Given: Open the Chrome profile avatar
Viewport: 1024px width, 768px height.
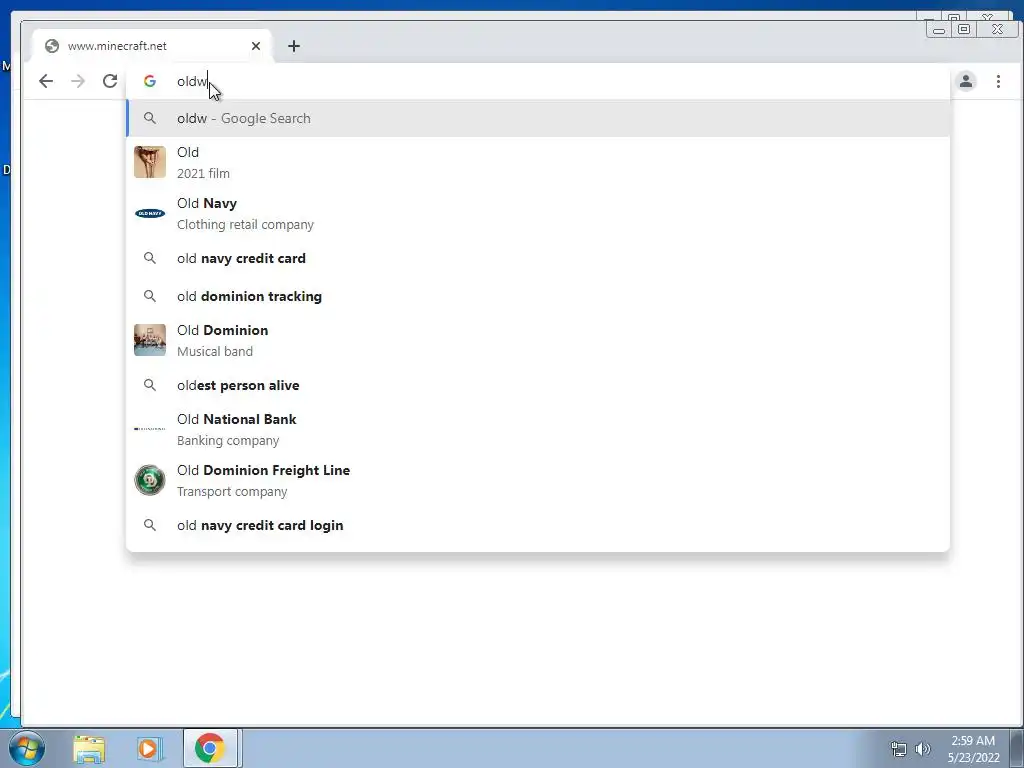Looking at the screenshot, I should coord(966,81).
